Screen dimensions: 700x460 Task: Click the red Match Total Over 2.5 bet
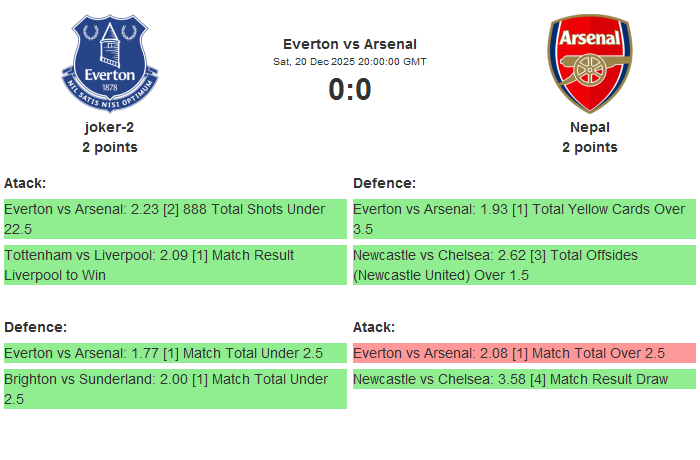524,353
